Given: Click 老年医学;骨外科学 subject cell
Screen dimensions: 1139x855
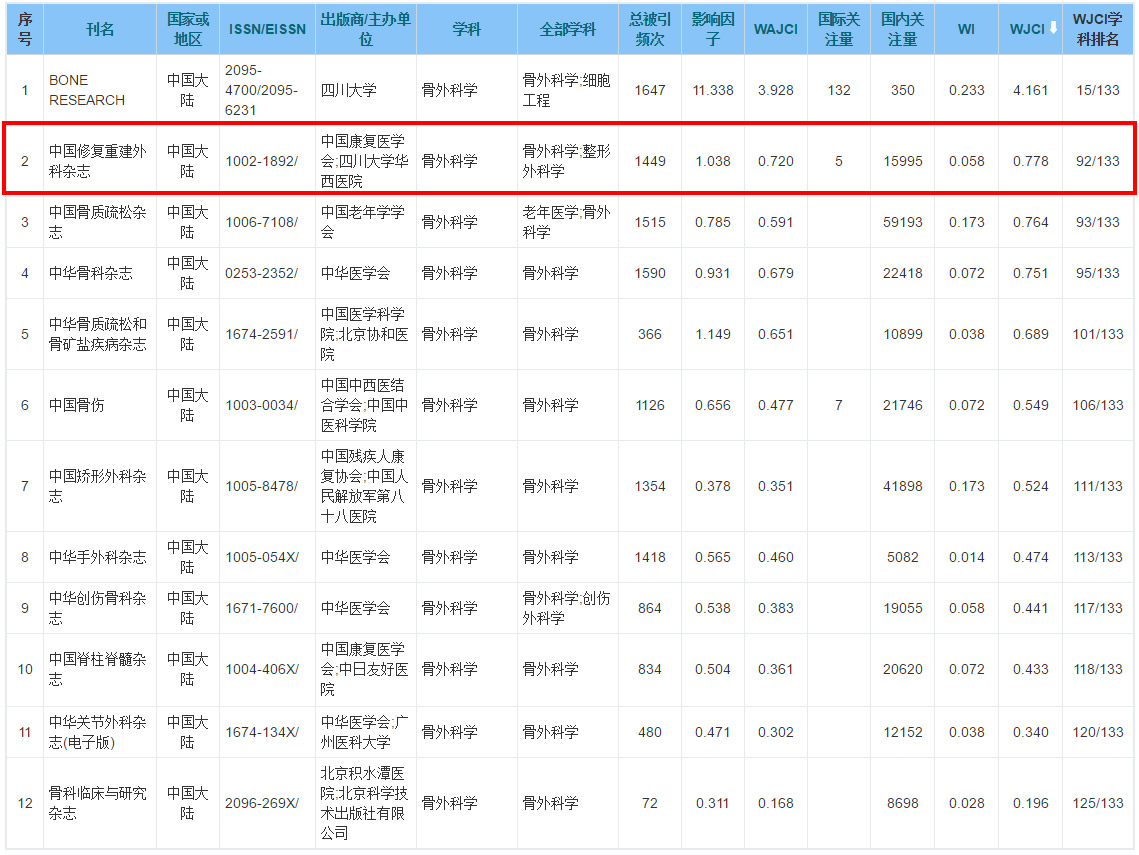Looking at the screenshot, I should [x=567, y=222].
